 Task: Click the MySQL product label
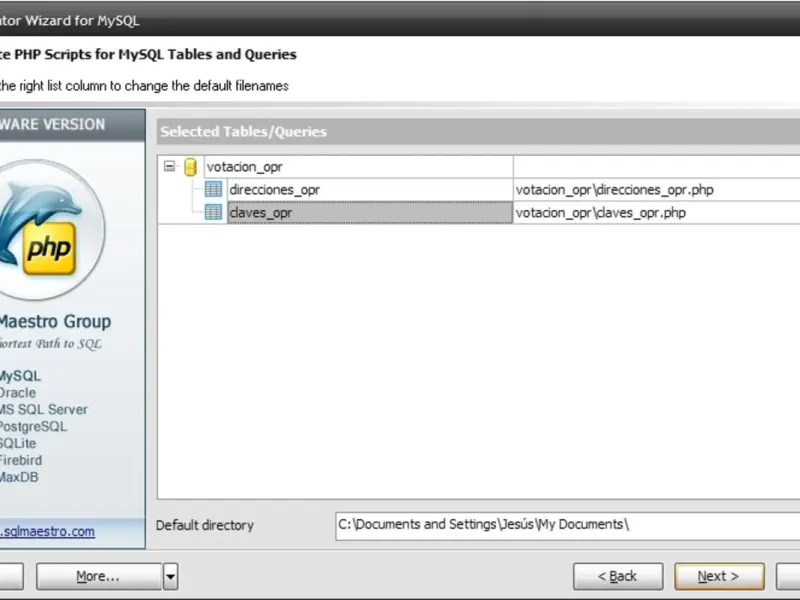[x=20, y=376]
